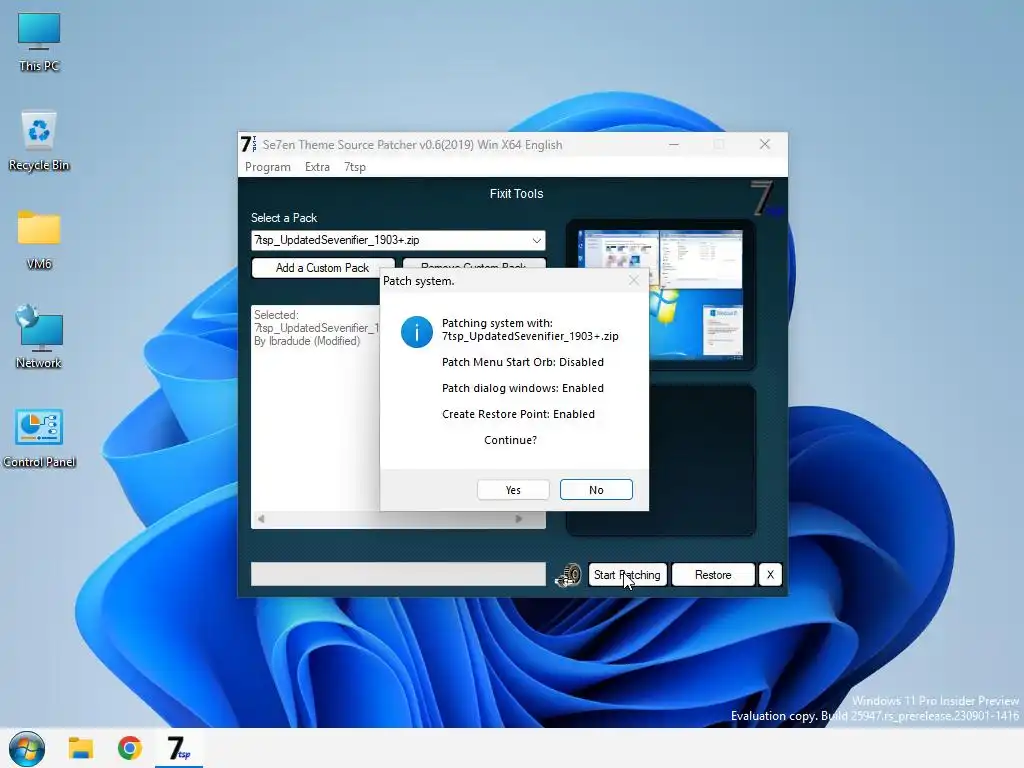Click 'Patch dialog windows: Enabled' text
The image size is (1024, 768).
(522, 388)
